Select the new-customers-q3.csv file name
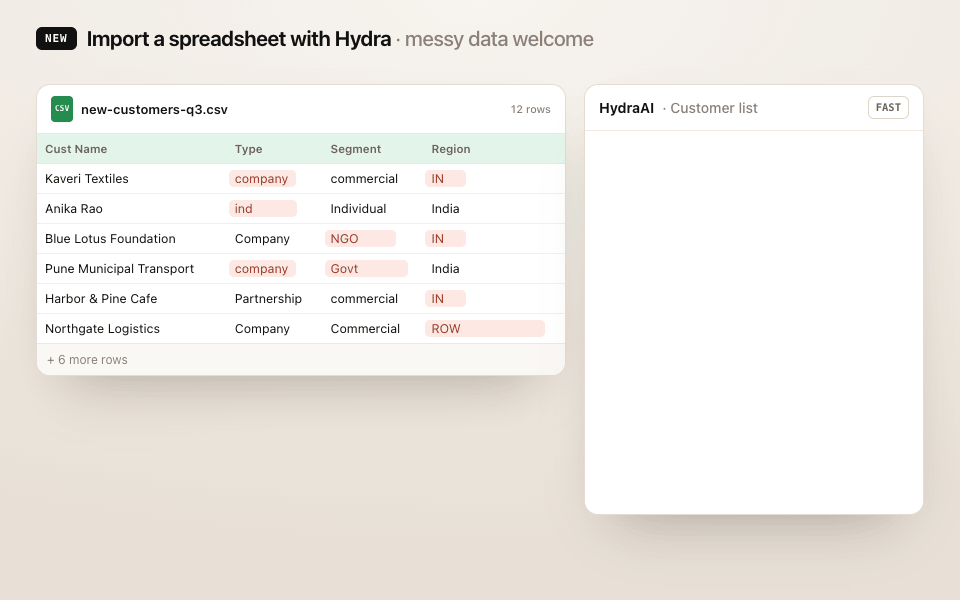 [154, 110]
